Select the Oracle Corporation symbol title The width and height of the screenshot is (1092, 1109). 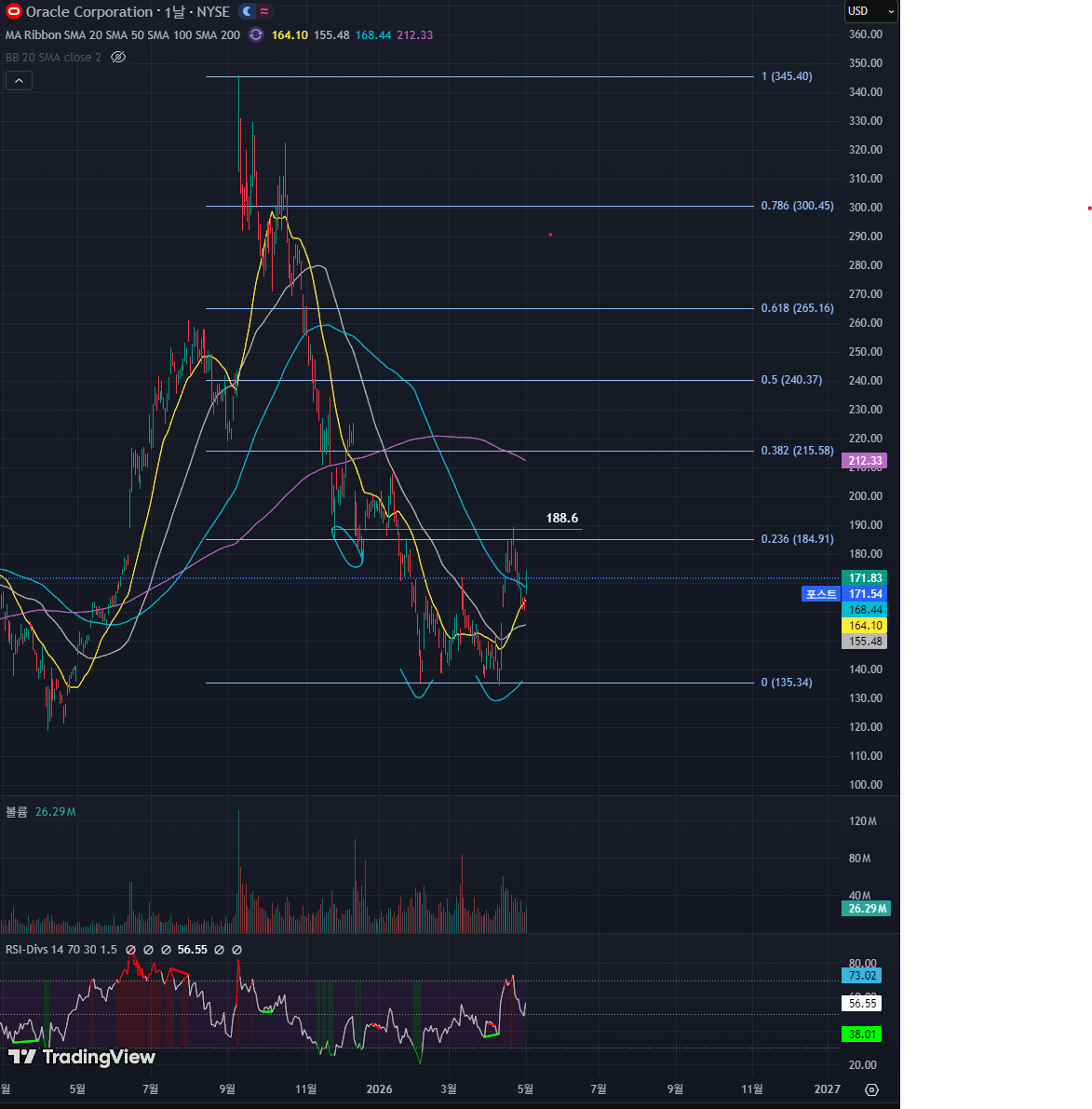pyautogui.click(x=89, y=11)
